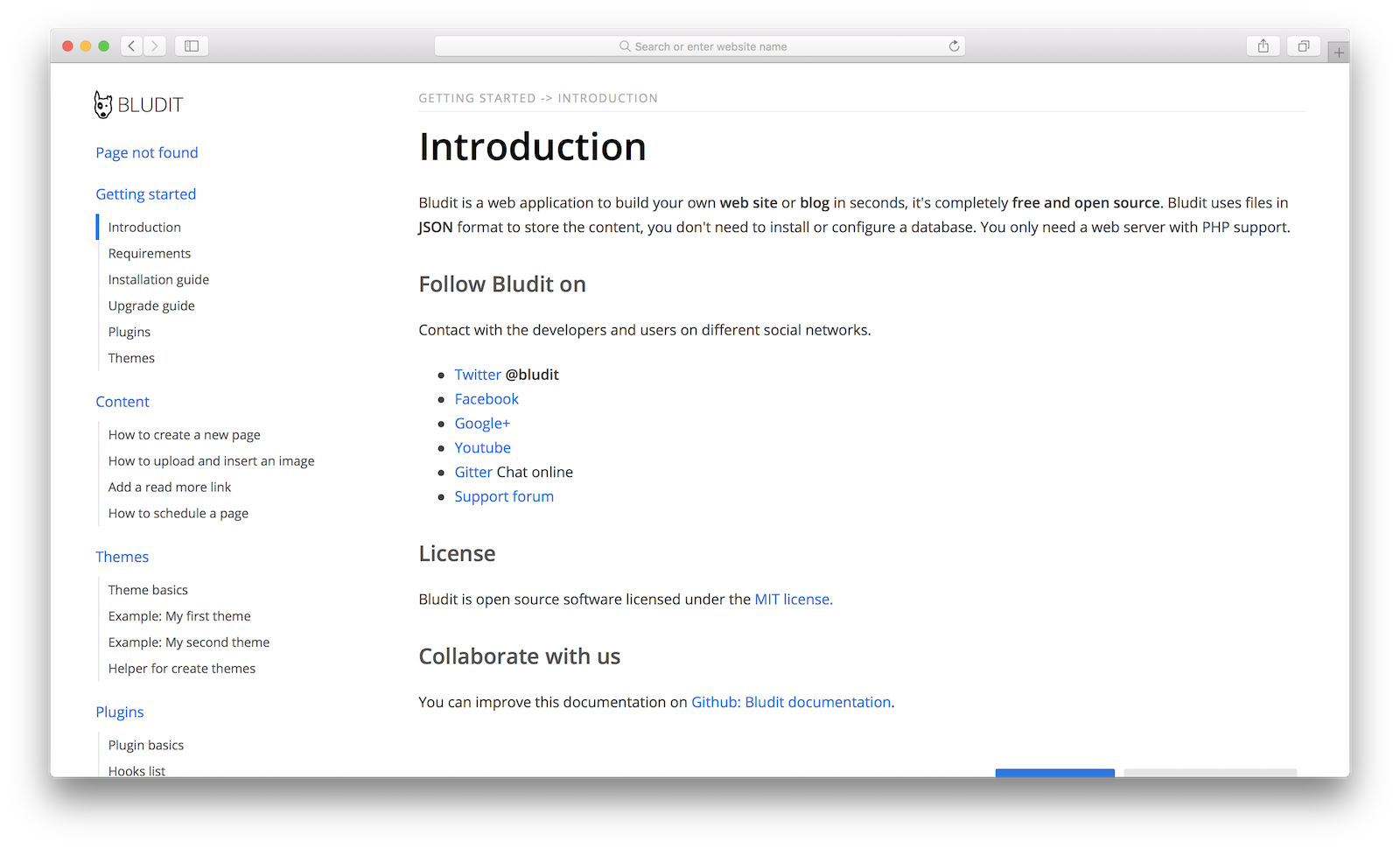Open the Themes section heading
Image resolution: width=1400 pixels, height=849 pixels.
pyautogui.click(x=122, y=557)
